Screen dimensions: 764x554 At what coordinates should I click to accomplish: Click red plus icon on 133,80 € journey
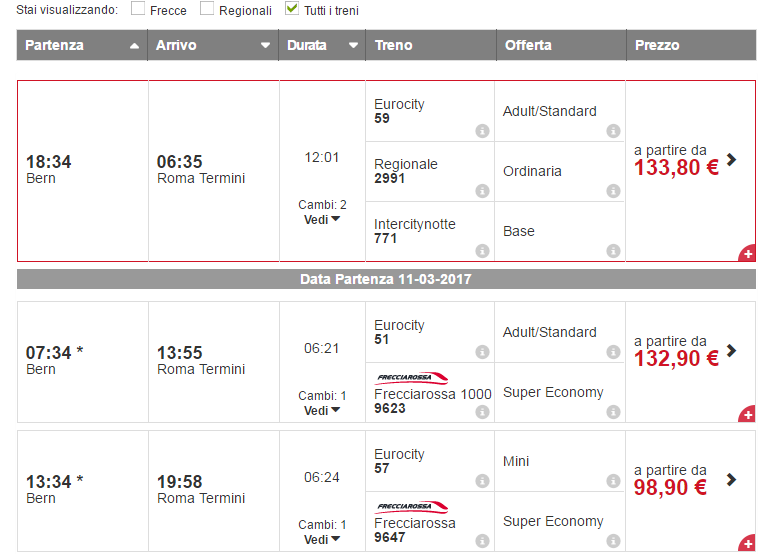[746, 254]
